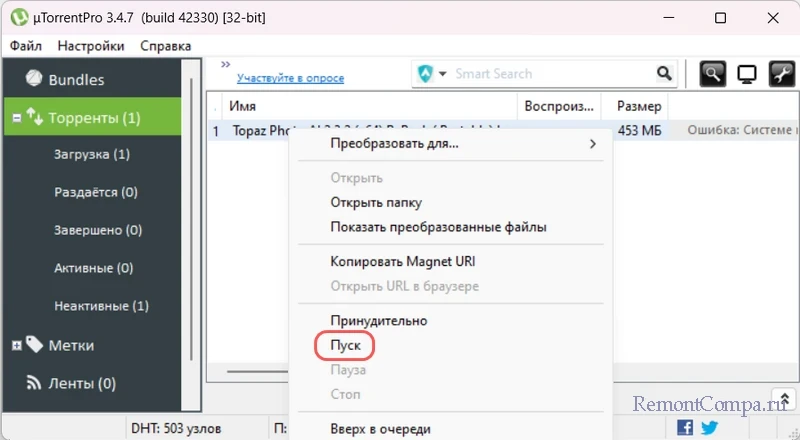Minimize the µTorrent window

[669, 18]
